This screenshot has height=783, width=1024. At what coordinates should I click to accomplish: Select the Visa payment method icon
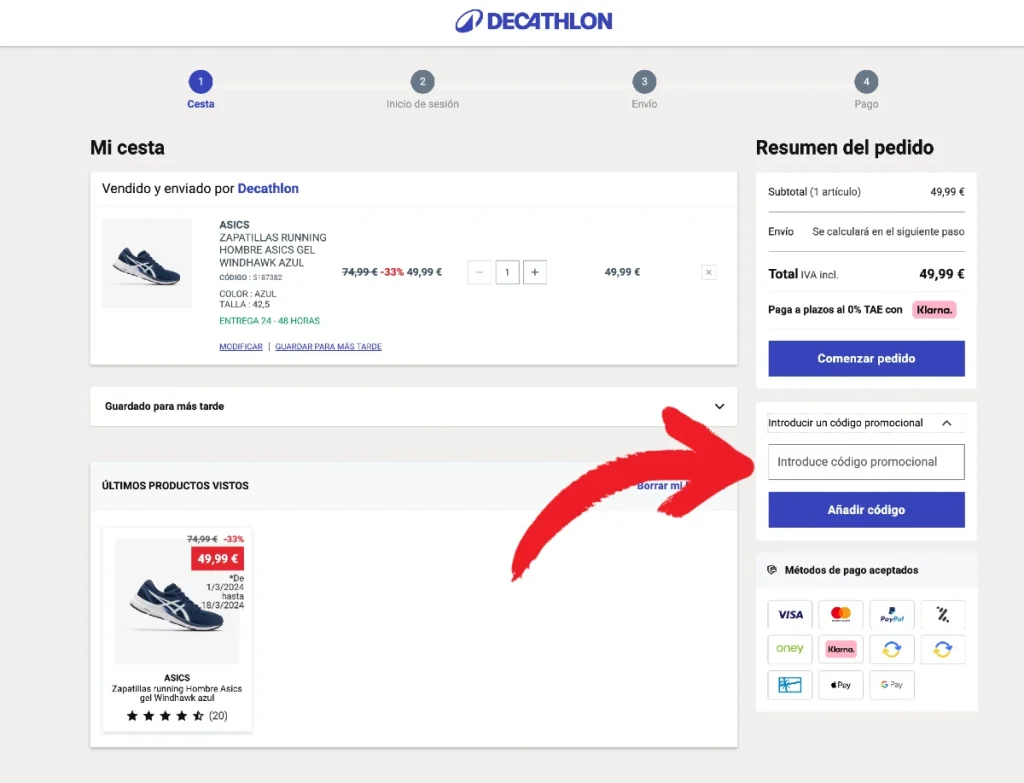pos(789,614)
